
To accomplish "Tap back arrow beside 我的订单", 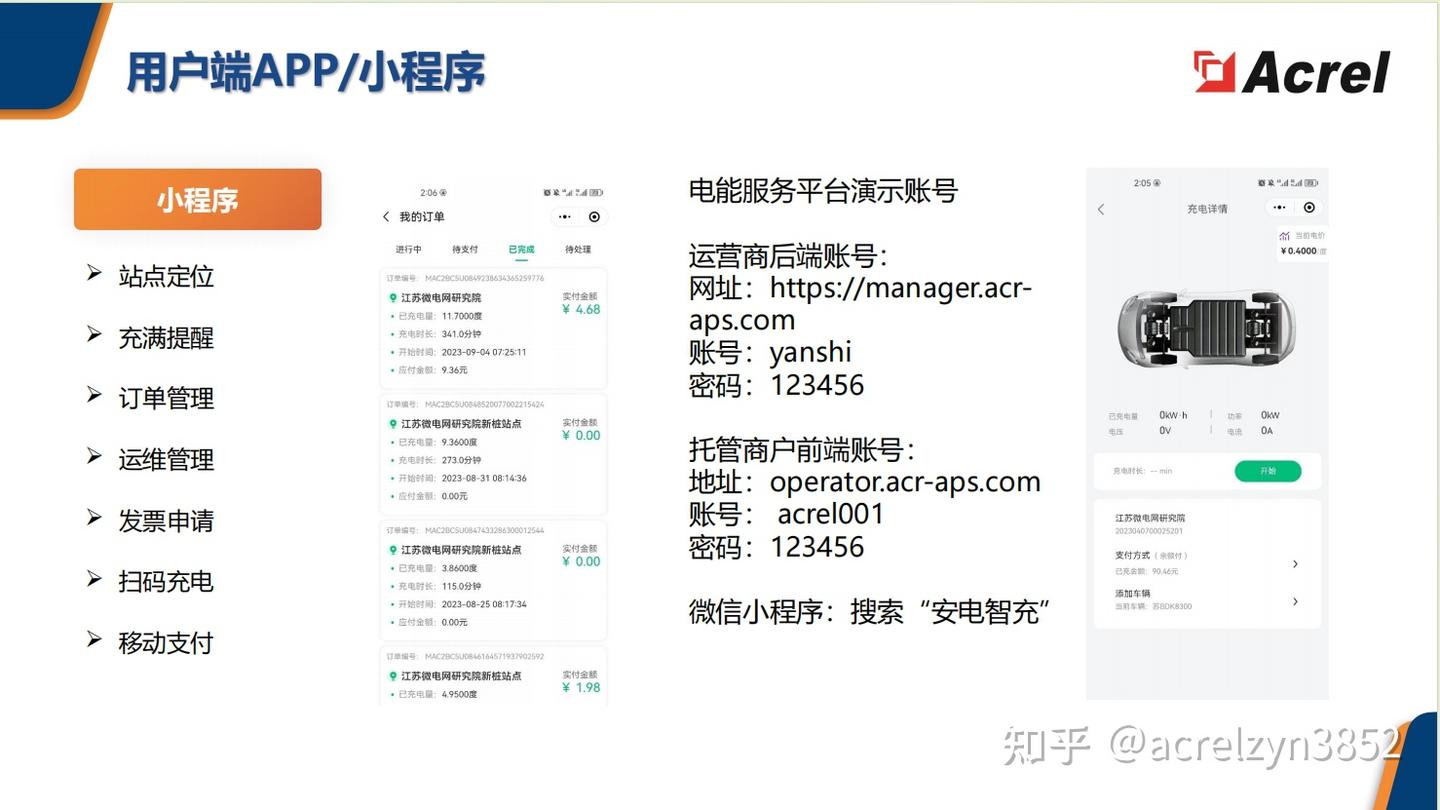I will (387, 217).
